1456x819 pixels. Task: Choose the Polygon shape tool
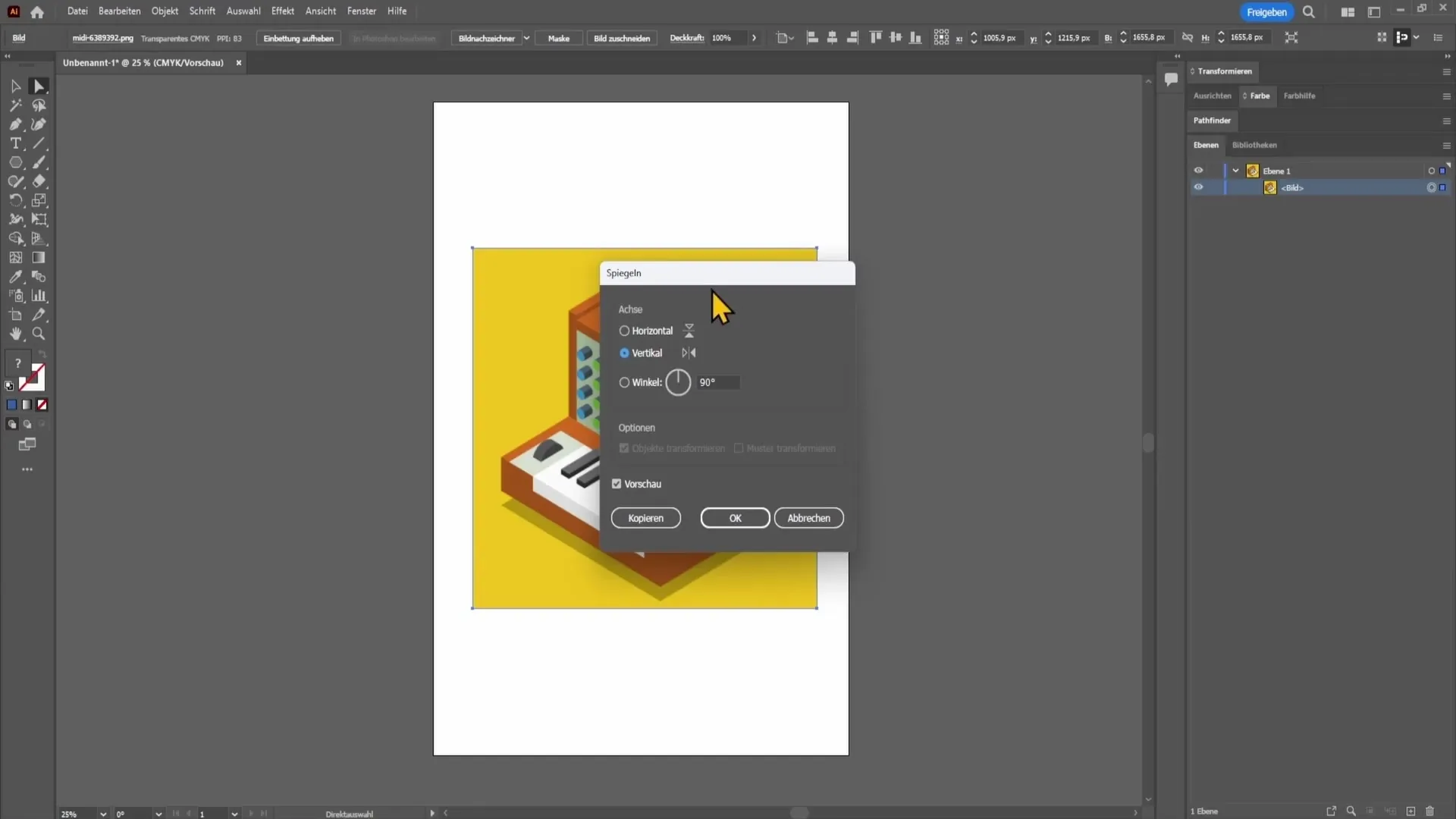tap(15, 162)
